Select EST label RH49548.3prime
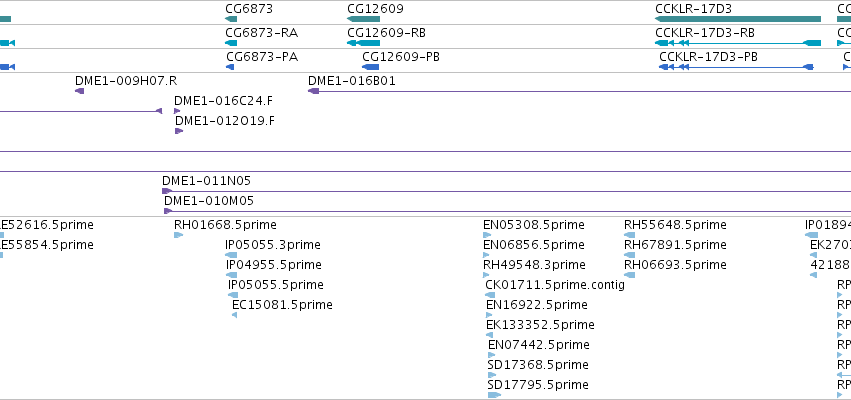The image size is (851, 400). coord(535,265)
